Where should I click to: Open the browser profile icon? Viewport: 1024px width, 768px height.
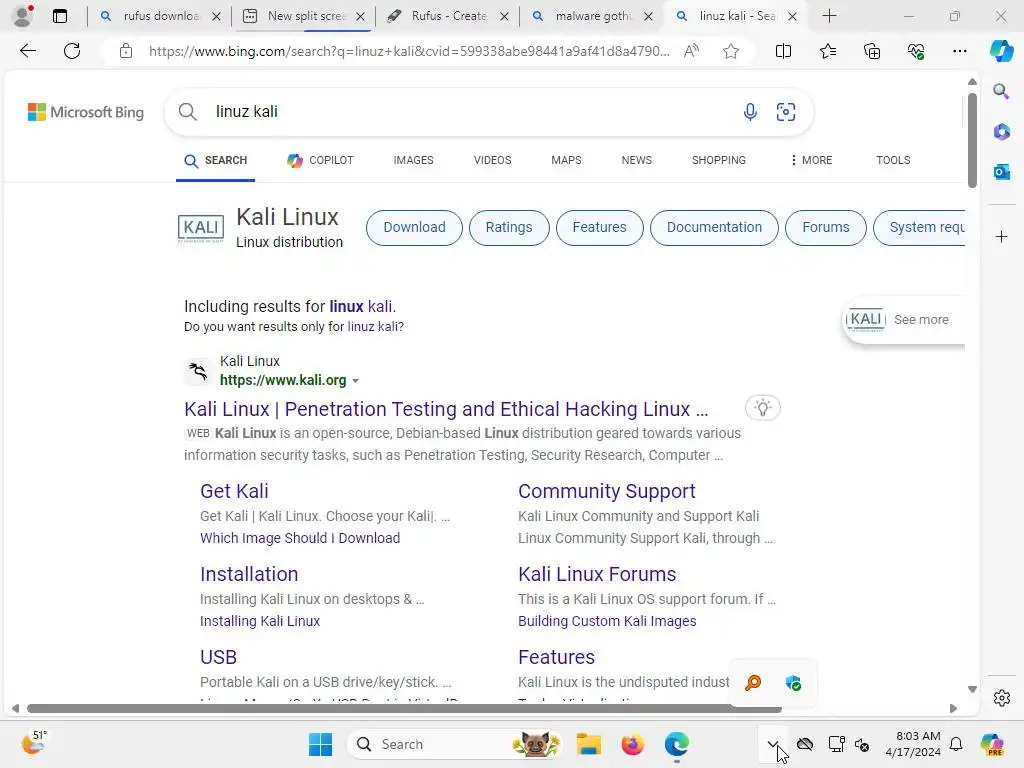pos(23,16)
